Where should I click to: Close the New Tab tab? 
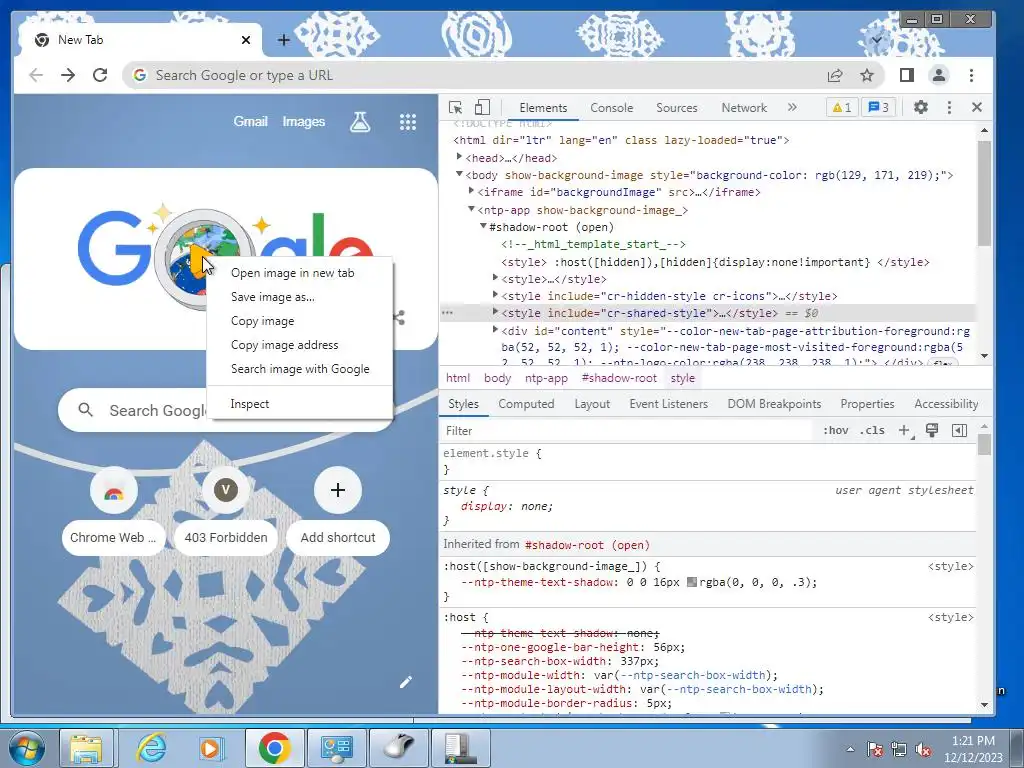pyautogui.click(x=246, y=40)
